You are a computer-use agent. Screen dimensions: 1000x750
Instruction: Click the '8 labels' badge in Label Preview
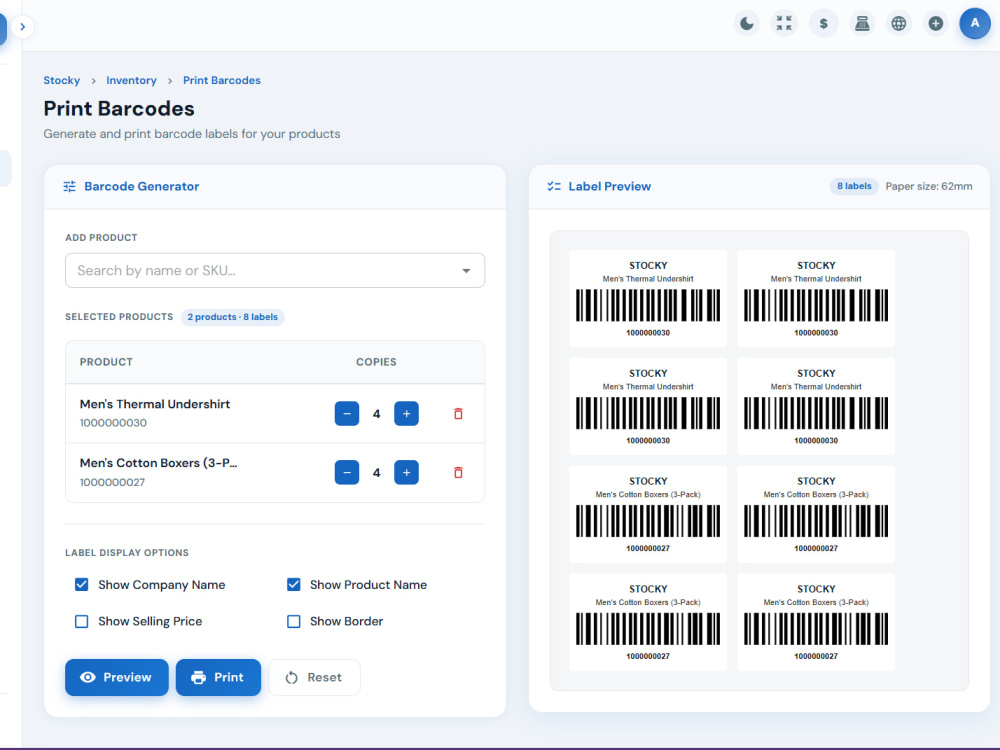[x=854, y=186]
